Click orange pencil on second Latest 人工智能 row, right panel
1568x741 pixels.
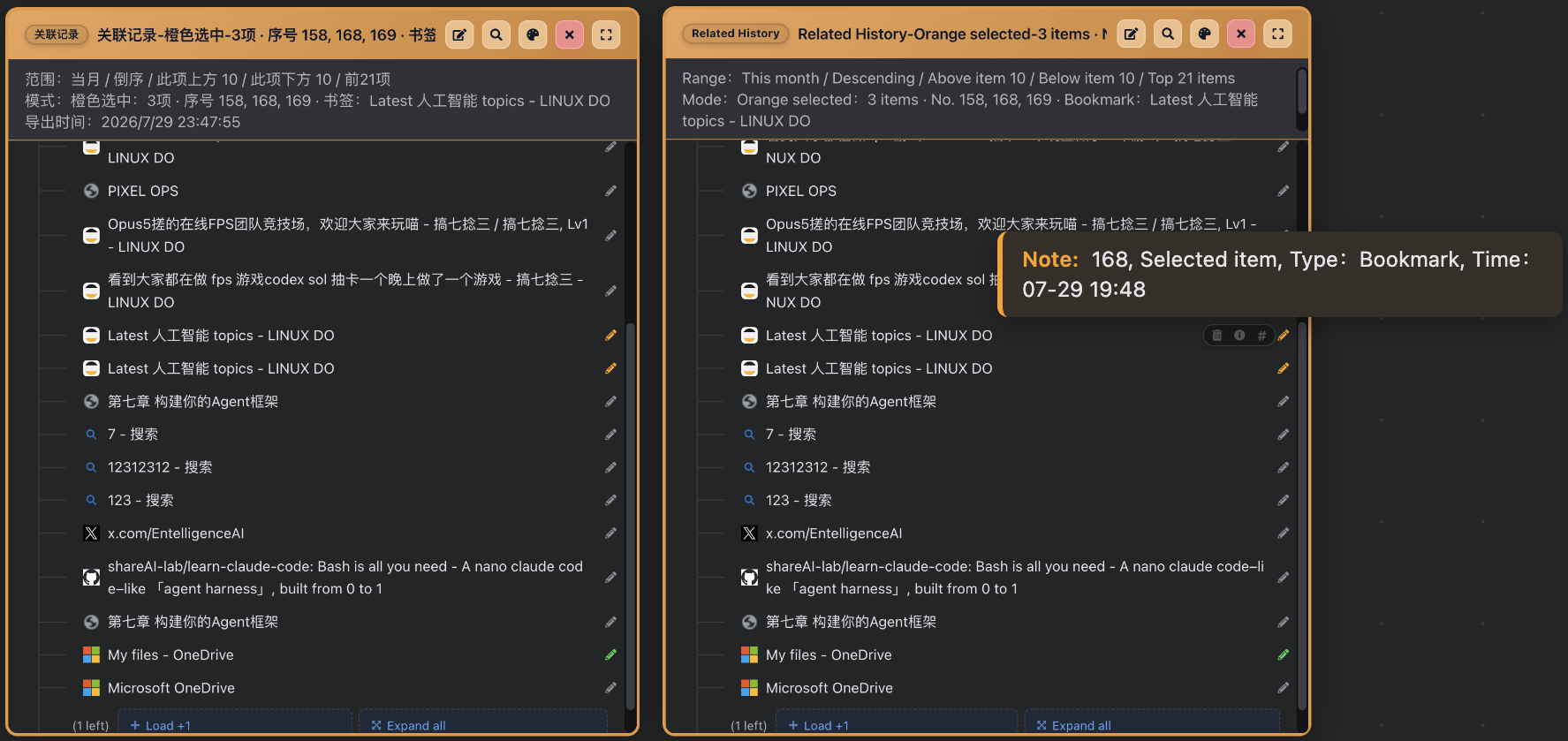click(1284, 368)
